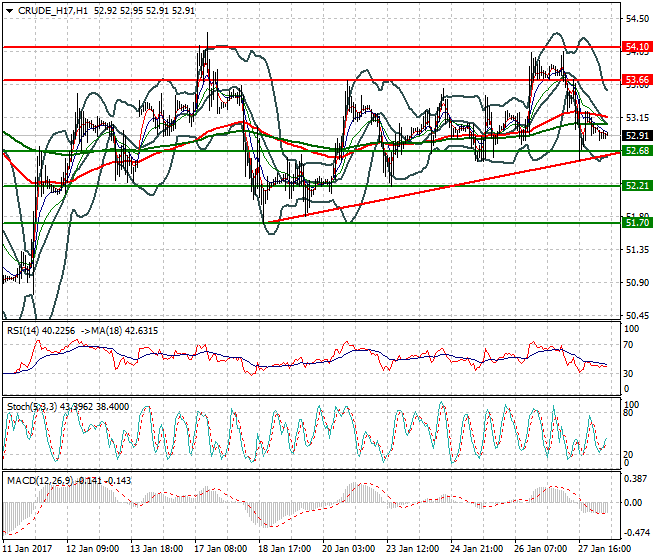Select the 53.15 price scale value
The height and width of the screenshot is (560, 660).
click(x=637, y=118)
